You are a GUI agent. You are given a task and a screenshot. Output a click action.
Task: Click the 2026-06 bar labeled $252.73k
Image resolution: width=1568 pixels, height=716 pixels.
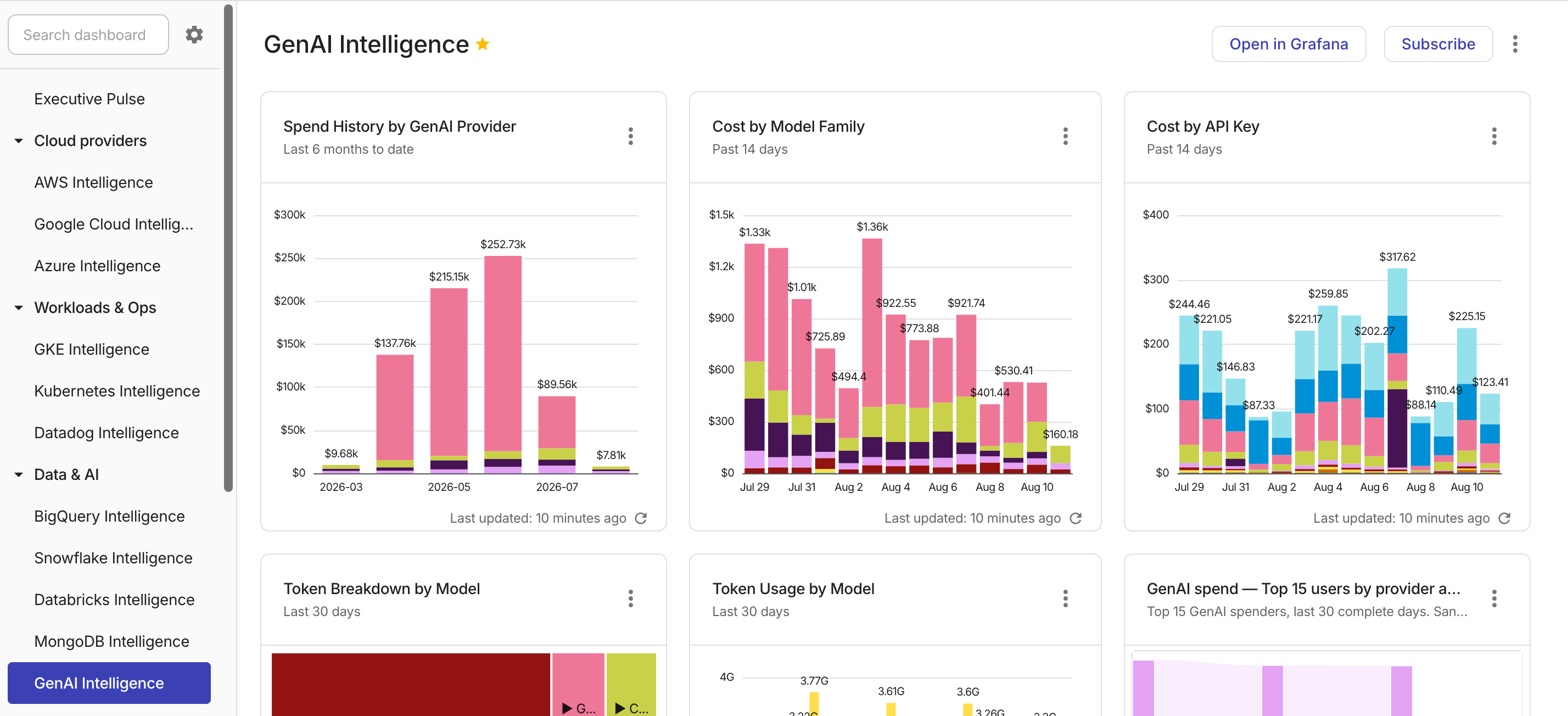pyautogui.click(x=503, y=364)
